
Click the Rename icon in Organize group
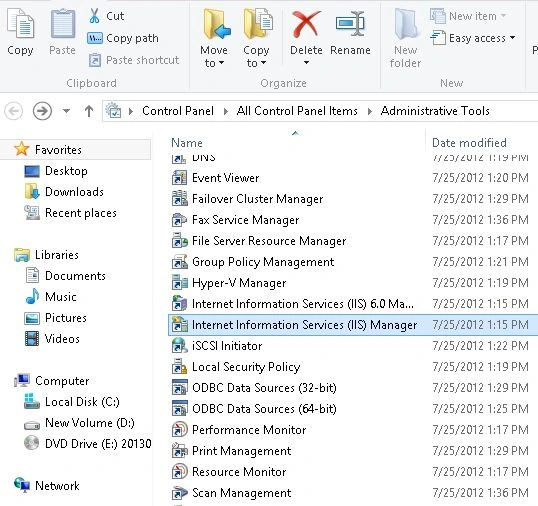[350, 24]
